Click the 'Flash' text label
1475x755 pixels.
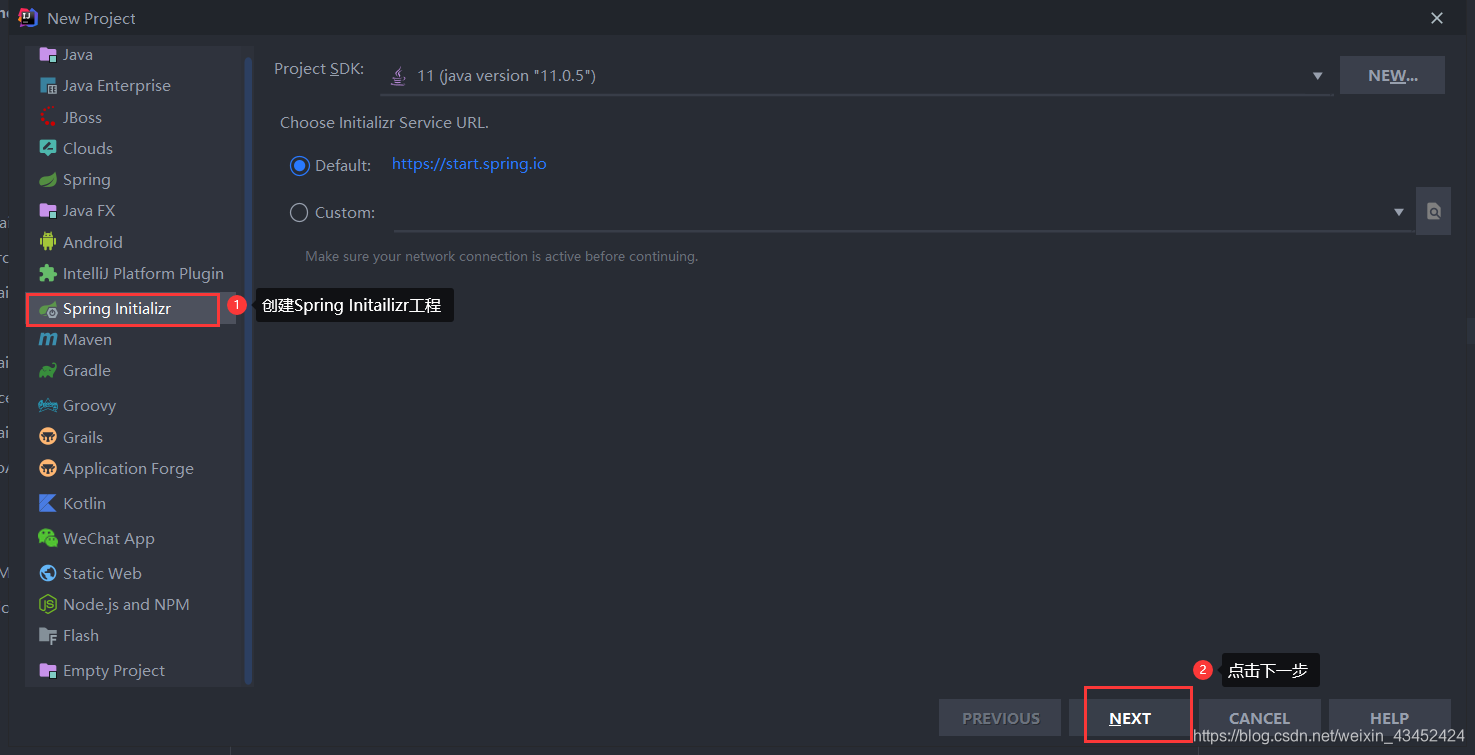(x=81, y=636)
